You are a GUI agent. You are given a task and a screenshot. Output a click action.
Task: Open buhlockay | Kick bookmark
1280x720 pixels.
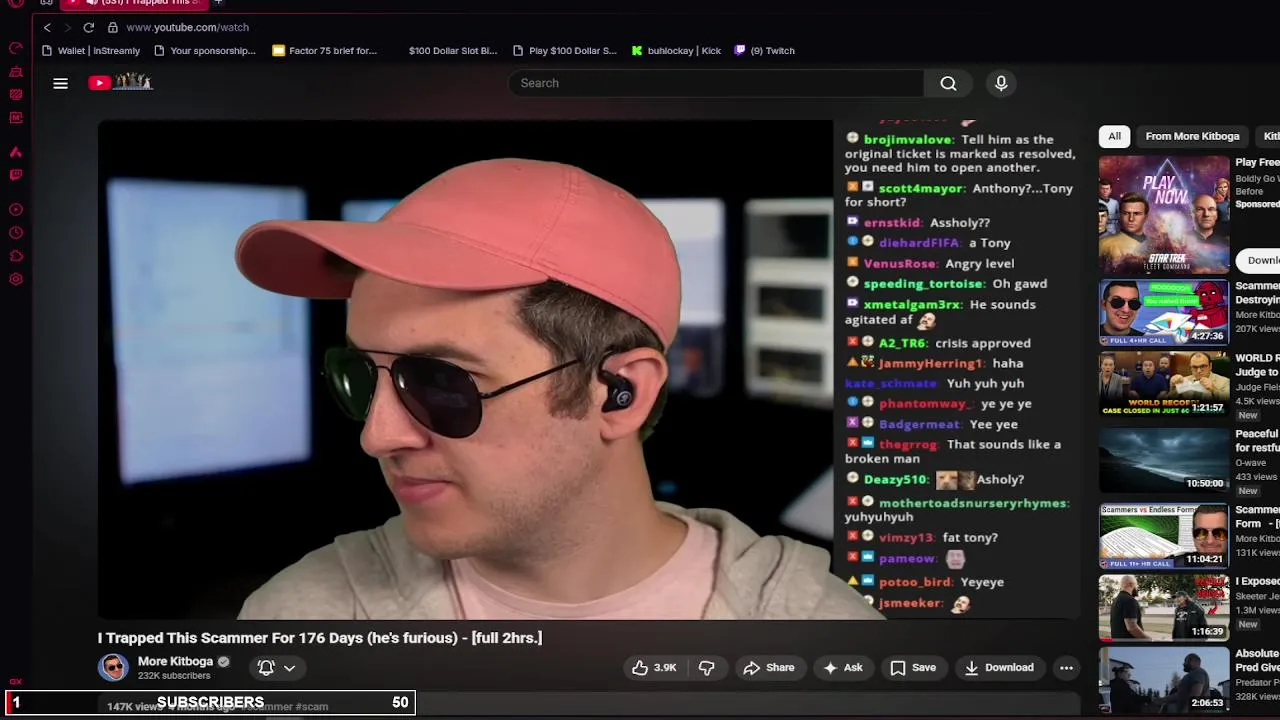(676, 50)
